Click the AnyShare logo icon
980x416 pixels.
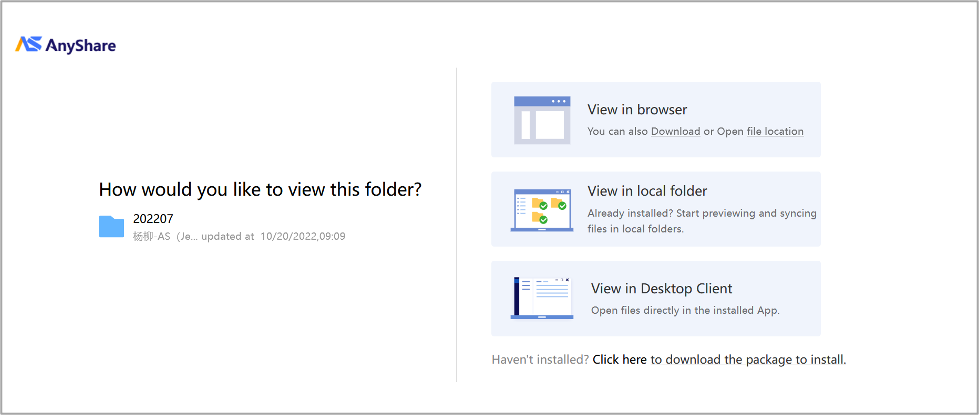(x=28, y=44)
